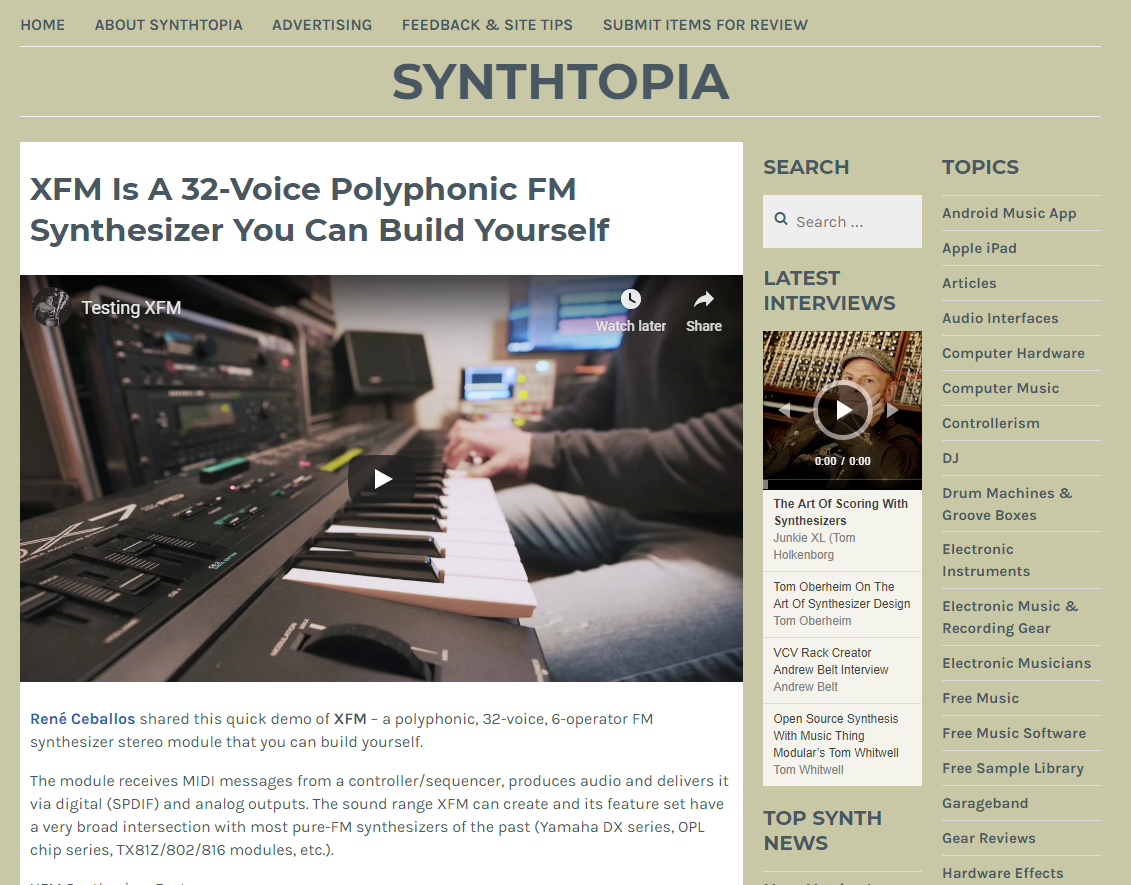This screenshot has height=885, width=1131.
Task: Click the SYNTHTOPIA site logo
Action: (x=560, y=82)
